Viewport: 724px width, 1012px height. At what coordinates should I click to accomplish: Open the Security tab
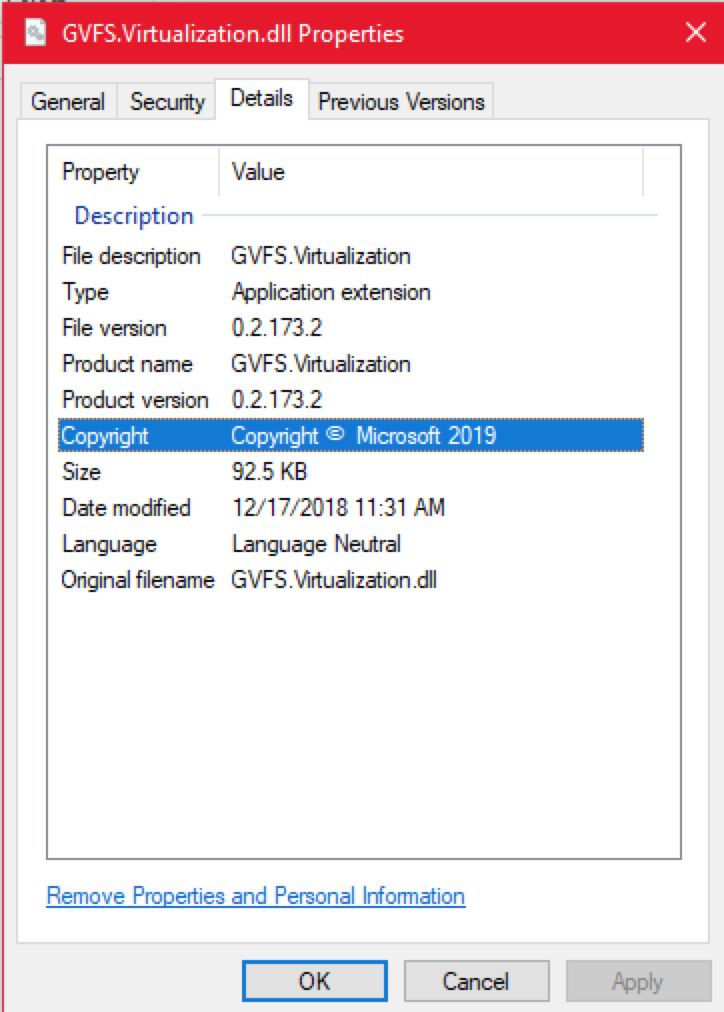pyautogui.click(x=167, y=101)
